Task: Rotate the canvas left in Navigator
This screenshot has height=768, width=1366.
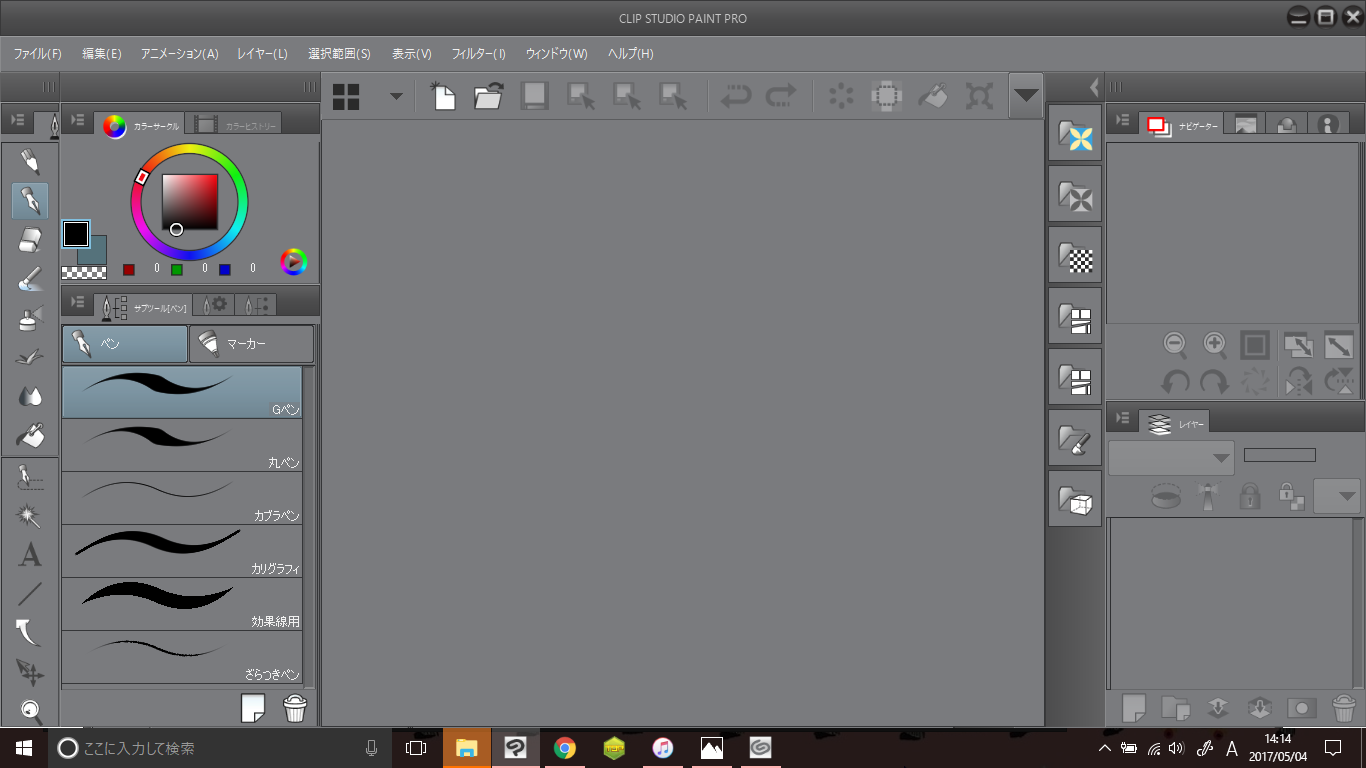Action: pyautogui.click(x=1176, y=382)
